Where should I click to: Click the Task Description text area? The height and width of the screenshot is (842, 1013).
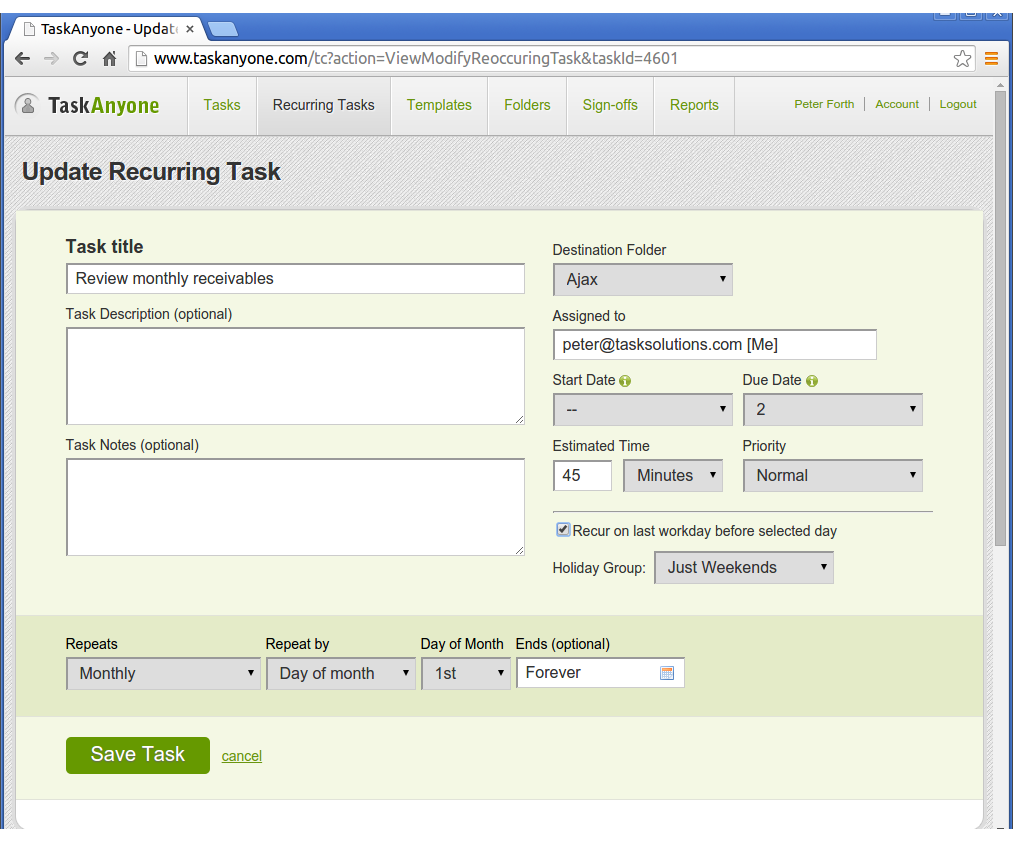tap(295, 376)
